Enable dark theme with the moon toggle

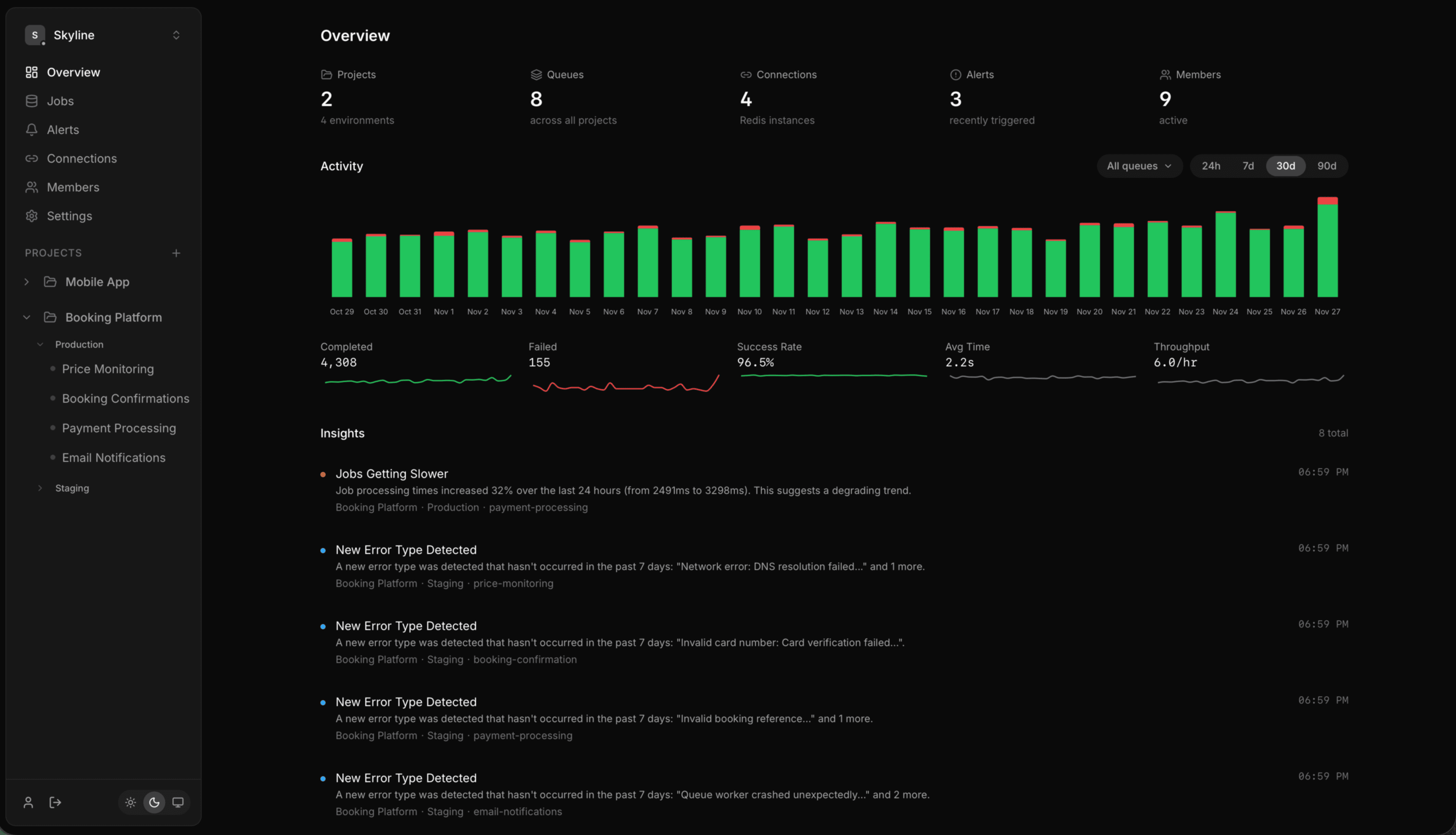154,802
